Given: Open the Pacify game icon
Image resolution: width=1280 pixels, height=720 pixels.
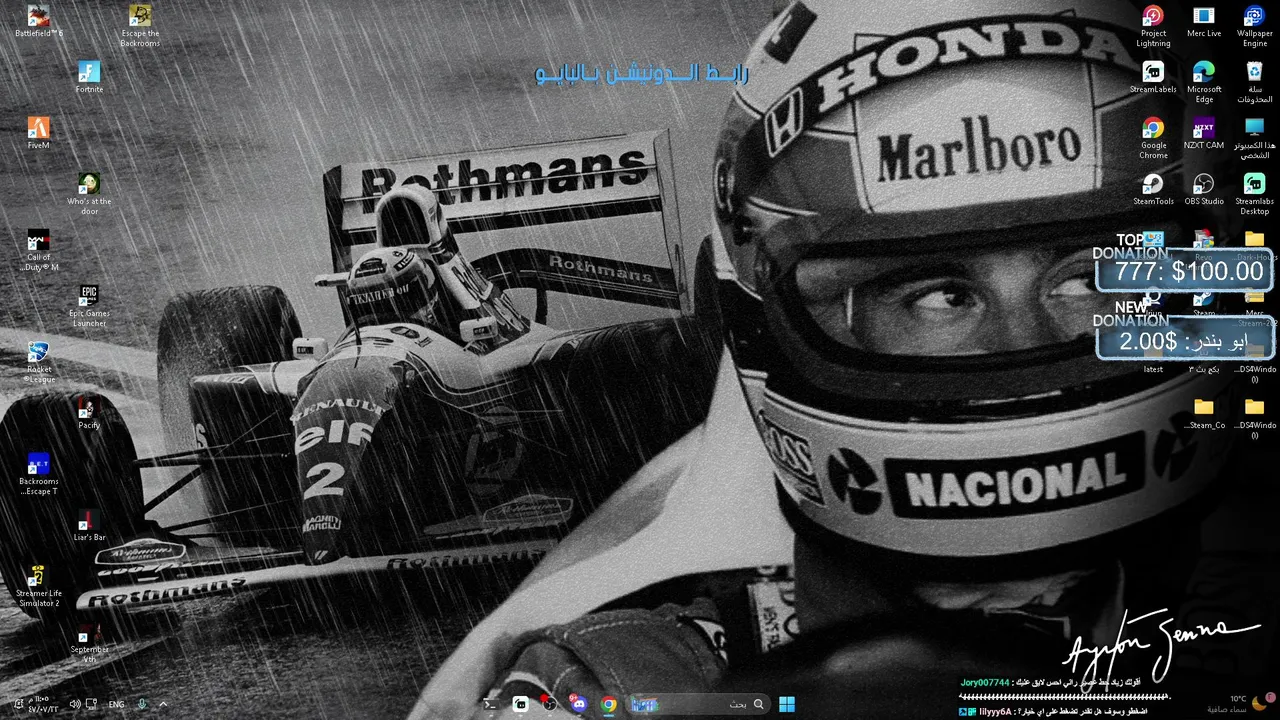Looking at the screenshot, I should pos(89,413).
